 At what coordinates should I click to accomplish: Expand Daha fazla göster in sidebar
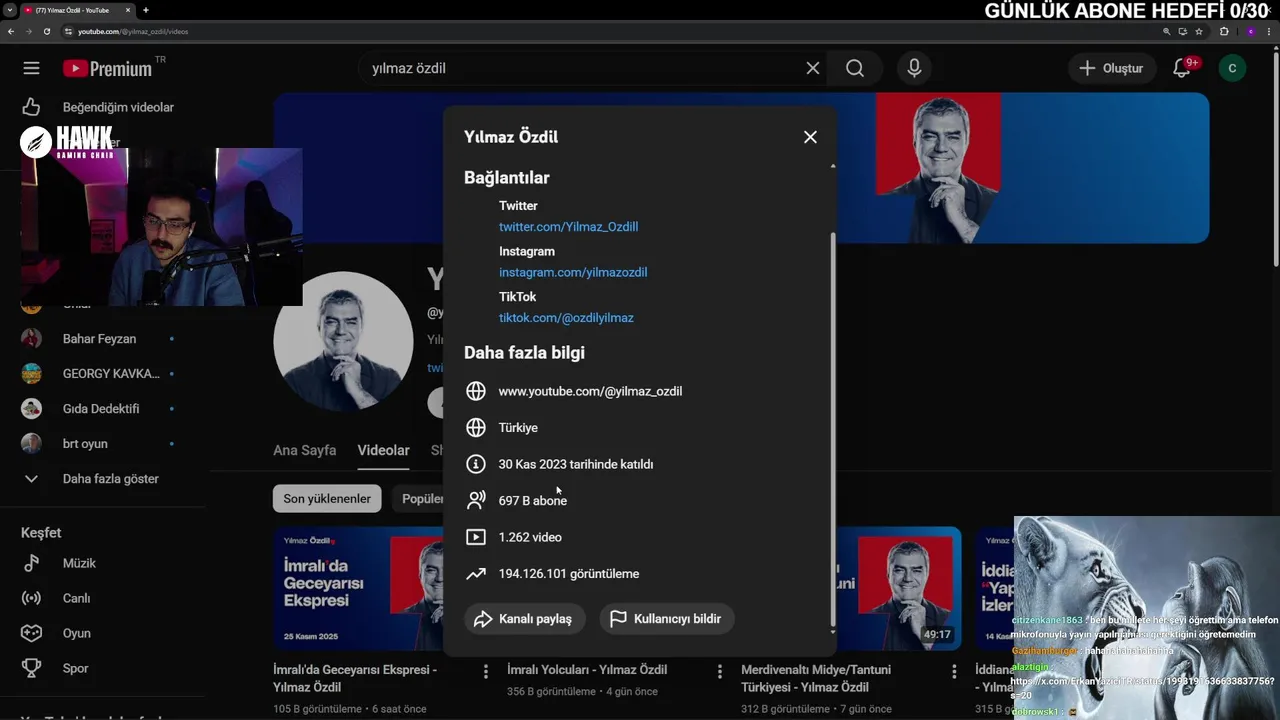click(108, 479)
